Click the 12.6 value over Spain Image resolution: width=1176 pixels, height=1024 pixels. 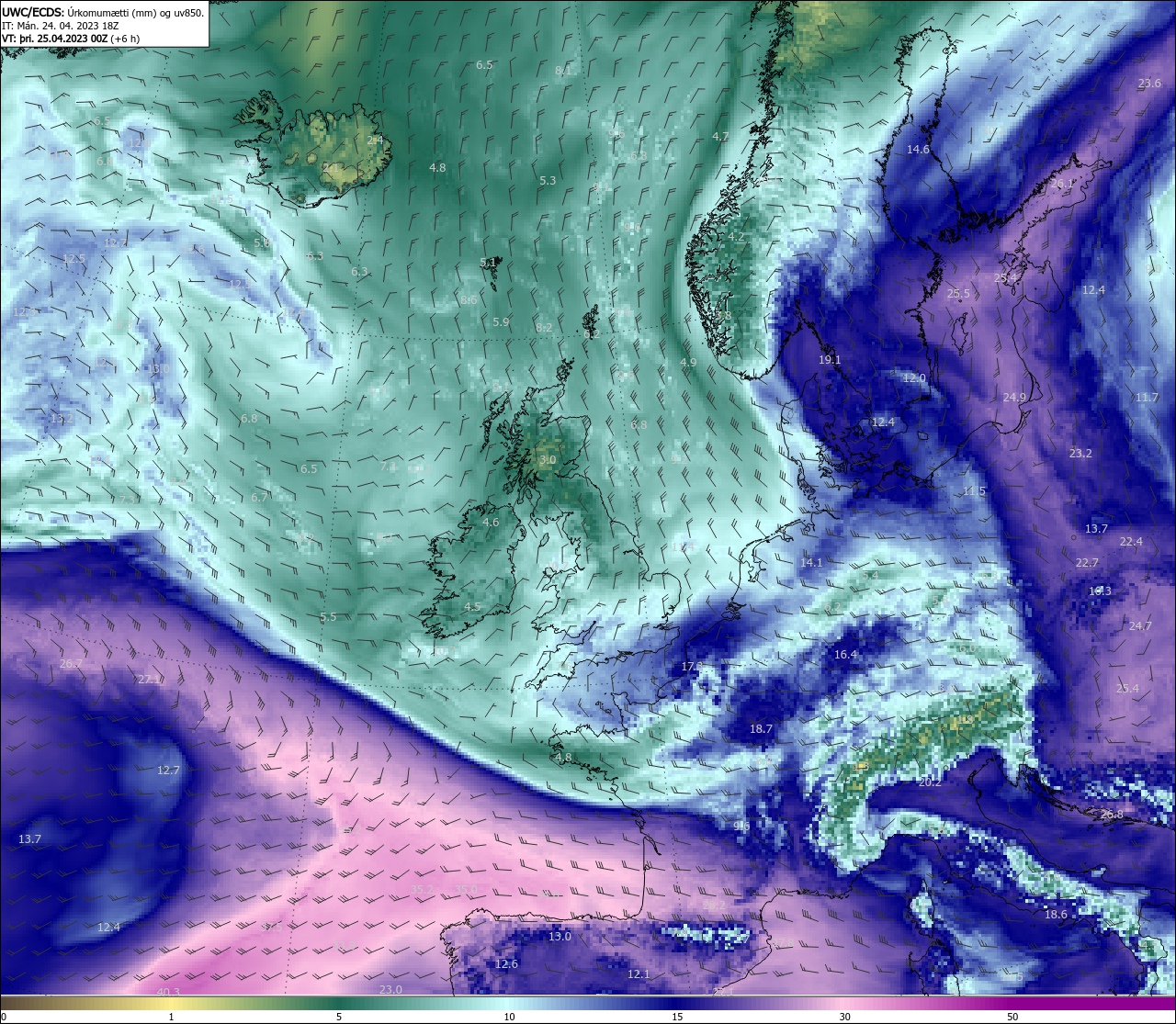tap(506, 964)
